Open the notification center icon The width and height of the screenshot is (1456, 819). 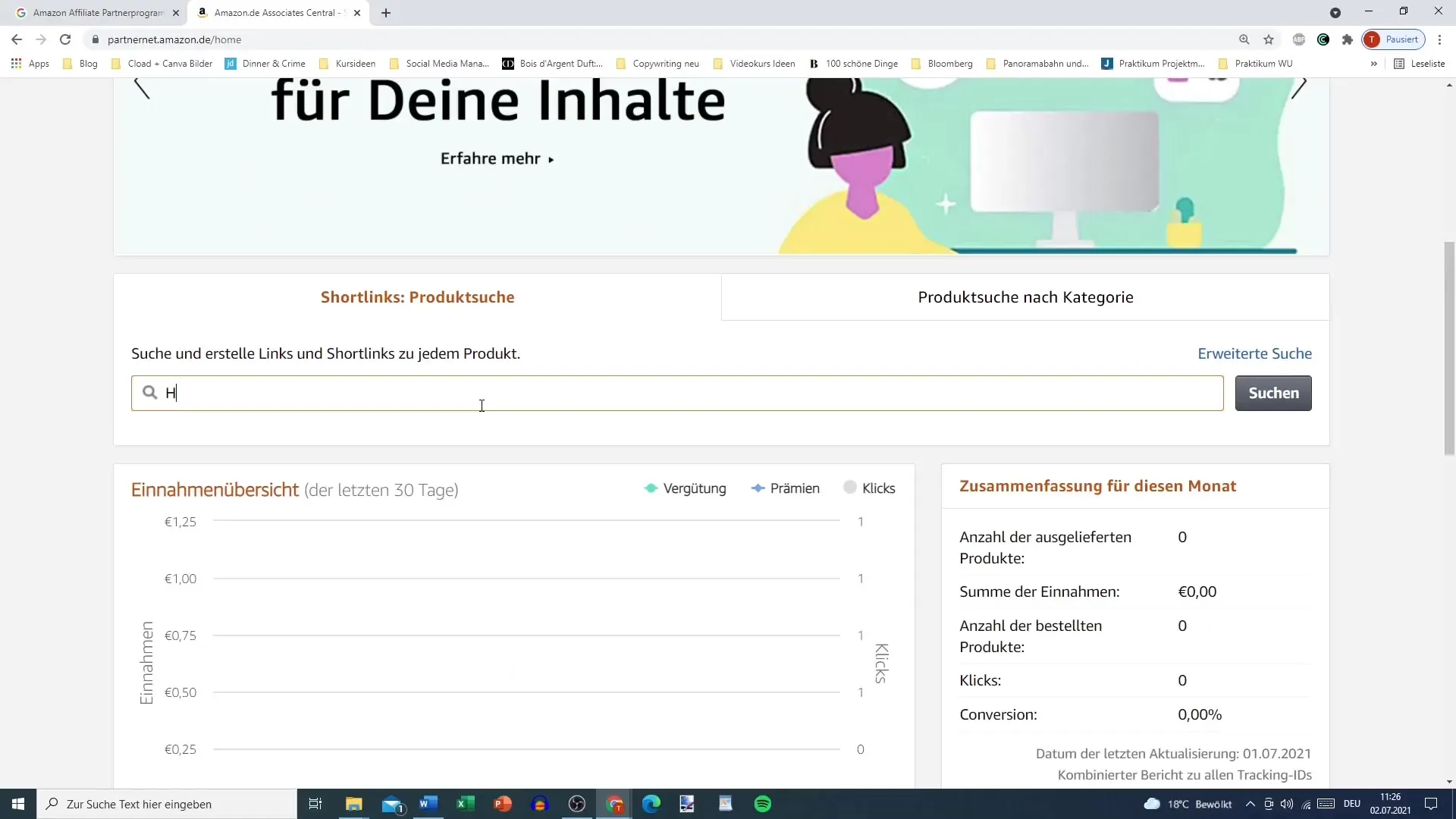(x=1431, y=804)
